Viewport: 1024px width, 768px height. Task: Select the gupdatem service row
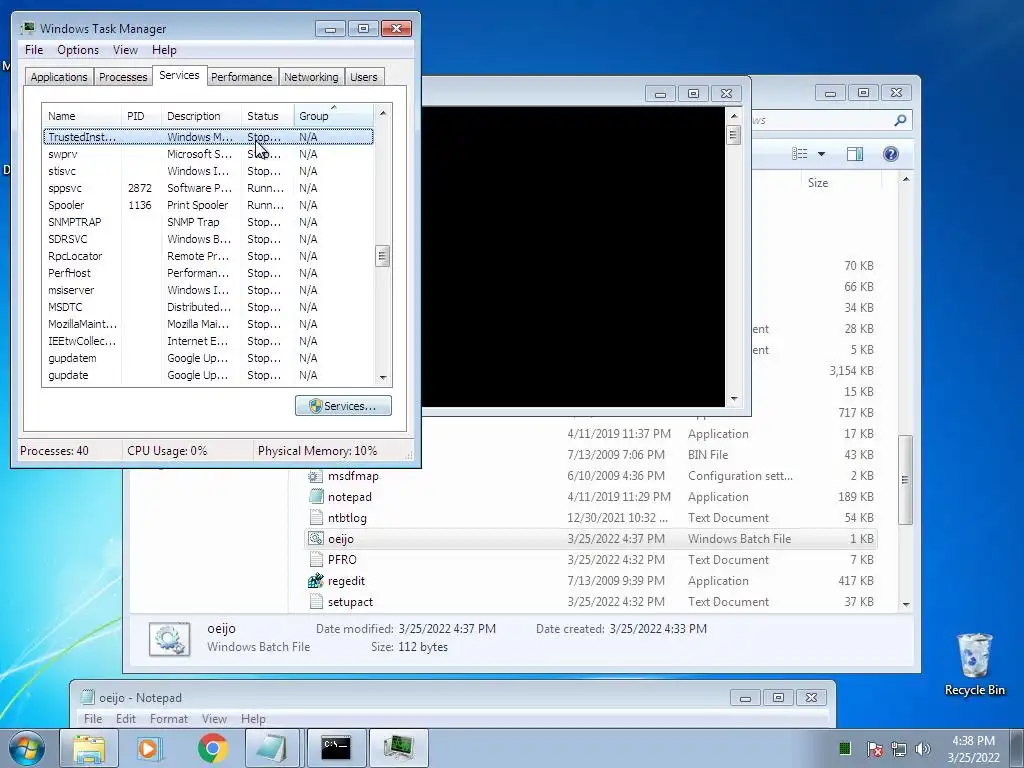point(208,358)
